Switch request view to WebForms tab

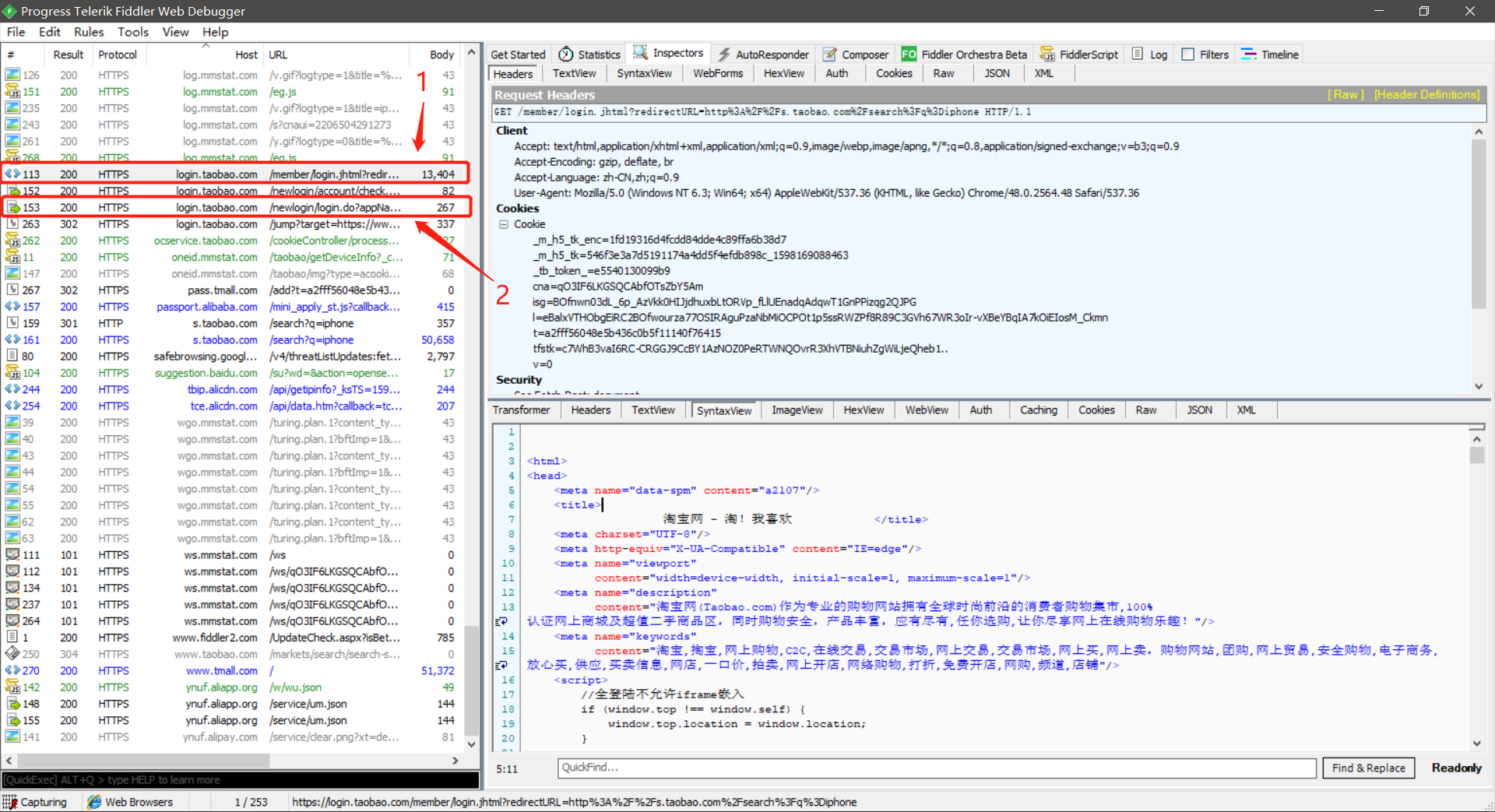point(718,73)
